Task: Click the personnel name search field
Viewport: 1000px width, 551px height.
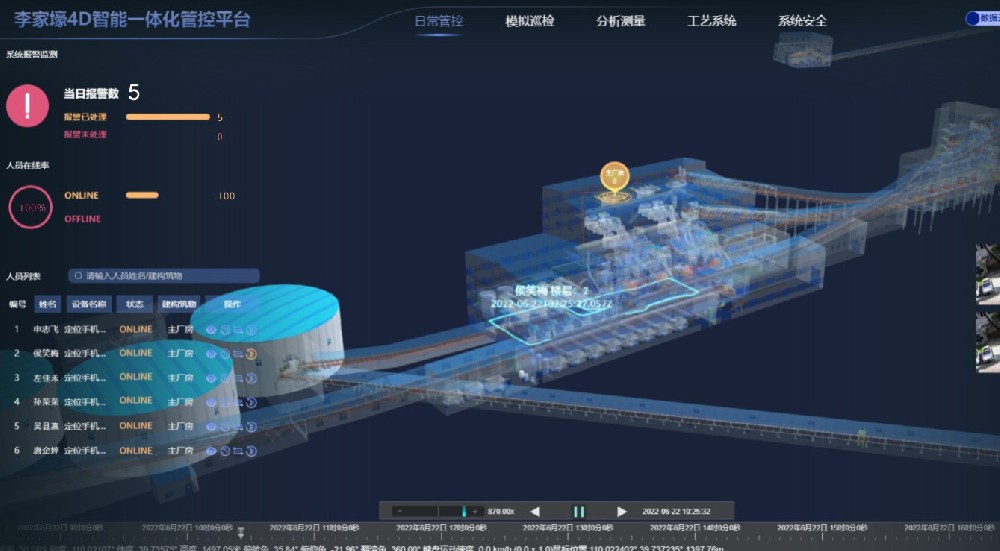Action: click(164, 275)
